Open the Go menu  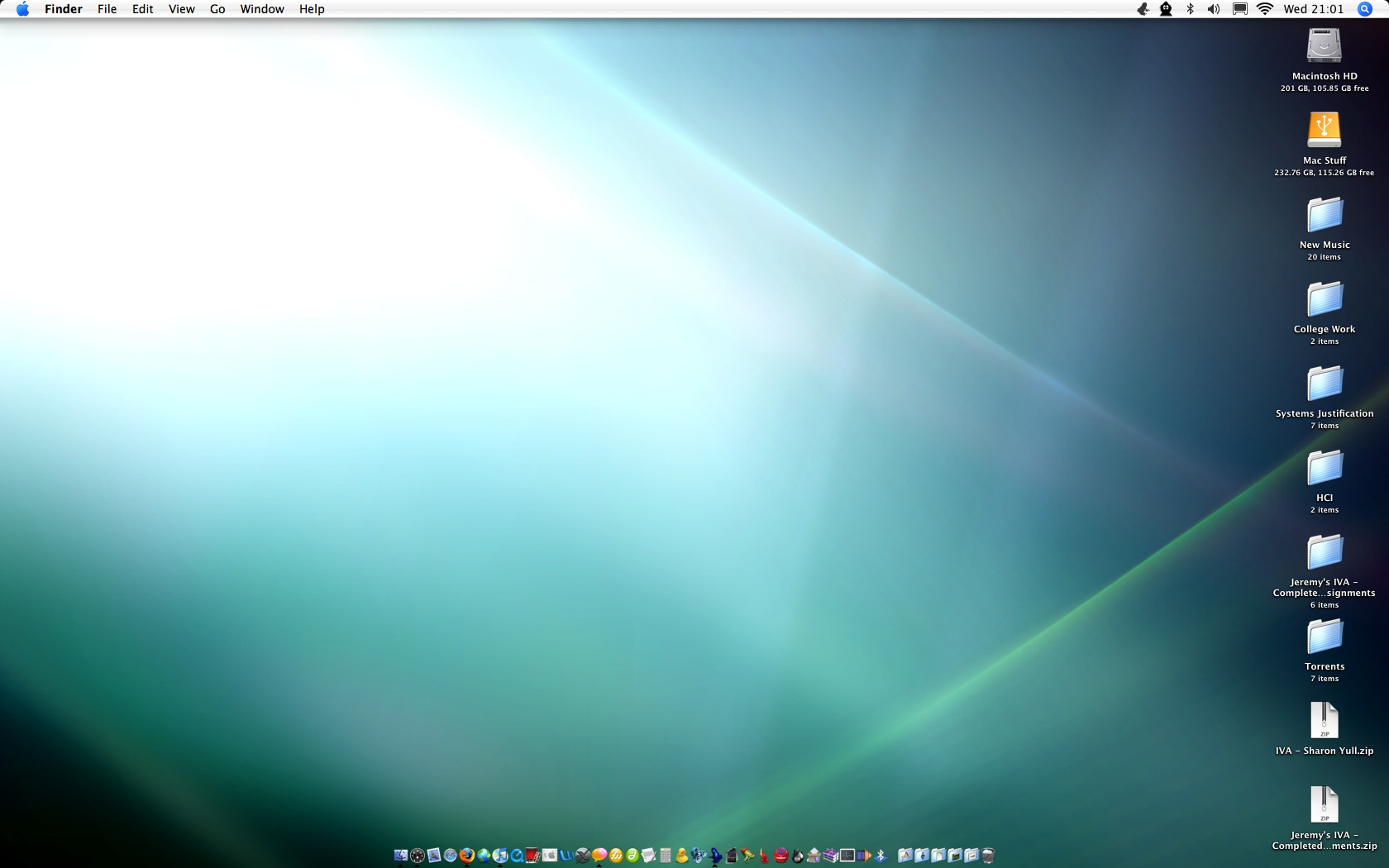217,9
